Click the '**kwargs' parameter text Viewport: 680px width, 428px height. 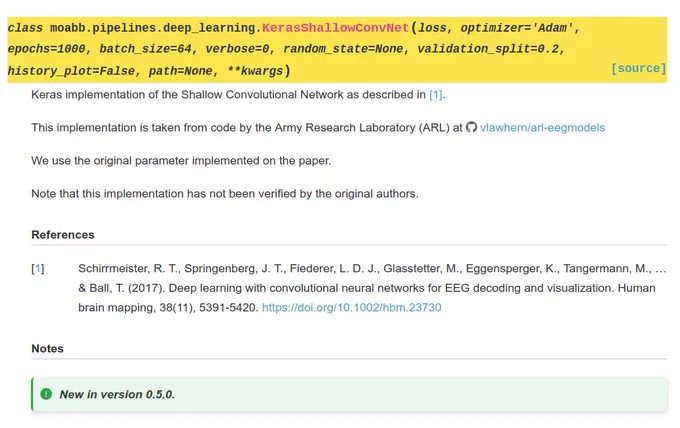click(x=255, y=71)
